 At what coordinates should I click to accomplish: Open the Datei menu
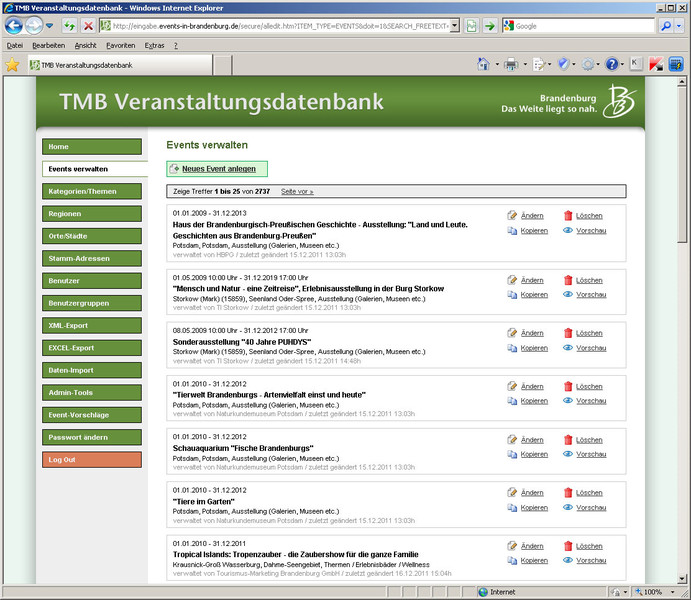(15, 45)
